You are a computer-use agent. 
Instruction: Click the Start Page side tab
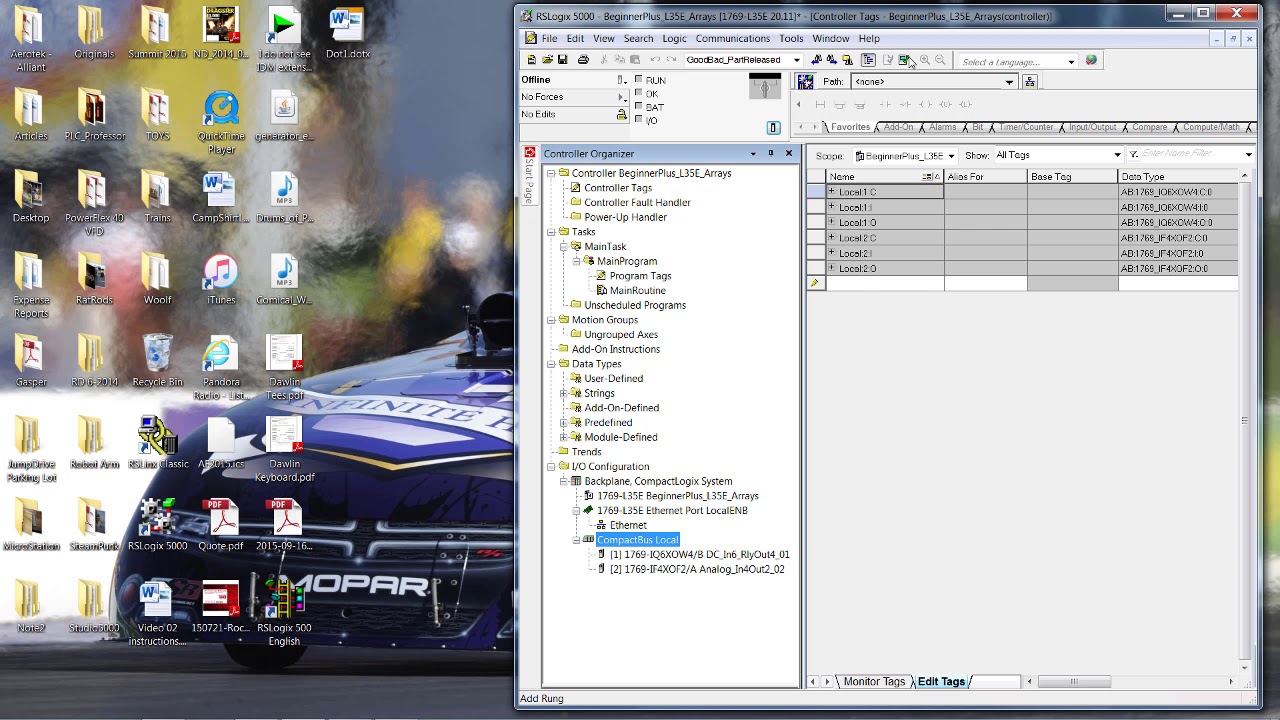[x=530, y=176]
